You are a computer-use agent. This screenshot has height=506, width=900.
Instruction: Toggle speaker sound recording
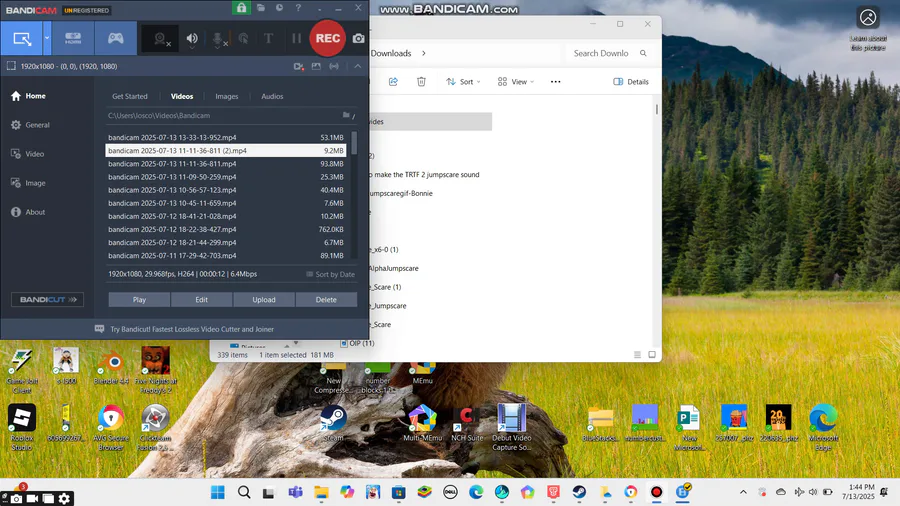point(192,38)
